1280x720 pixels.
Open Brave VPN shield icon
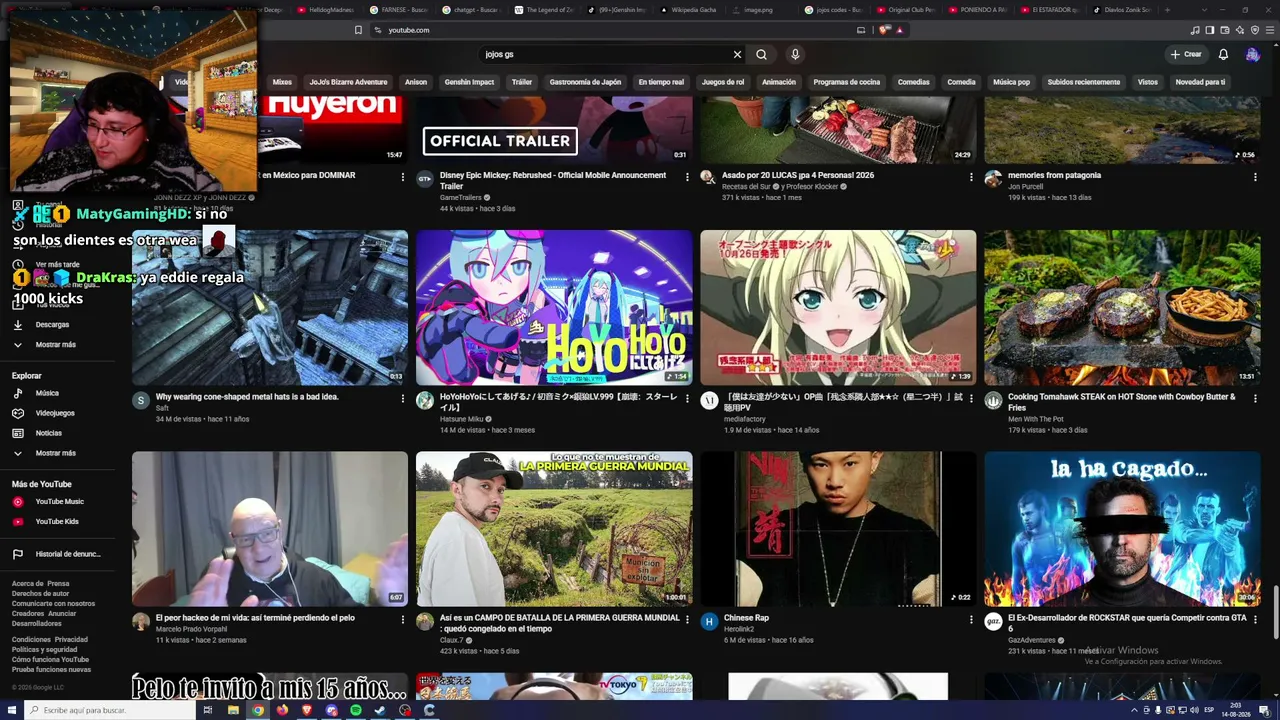tap(1255, 30)
